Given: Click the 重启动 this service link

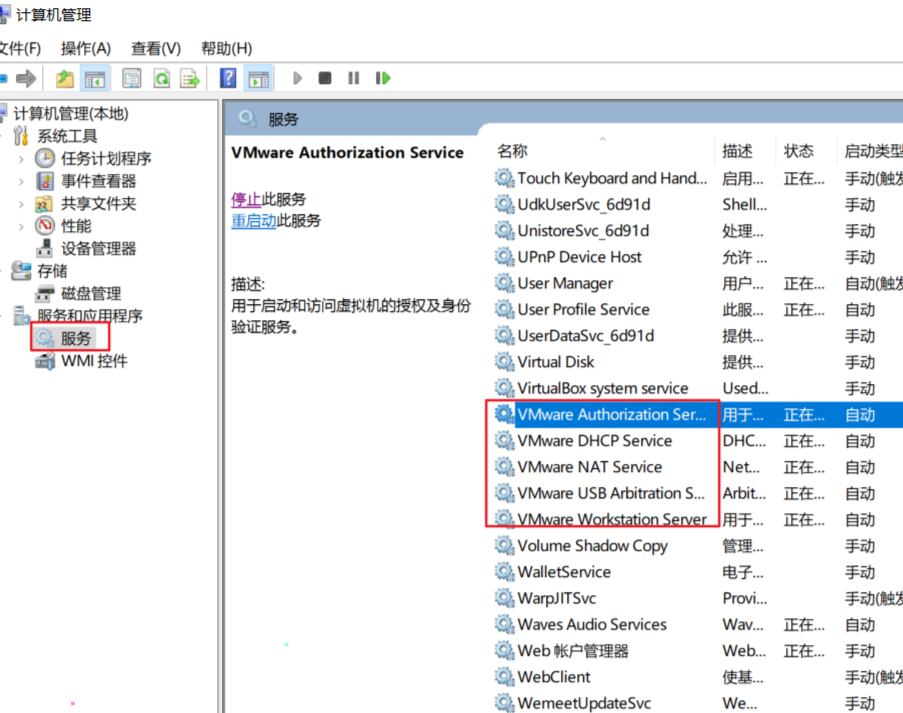Looking at the screenshot, I should [x=254, y=221].
